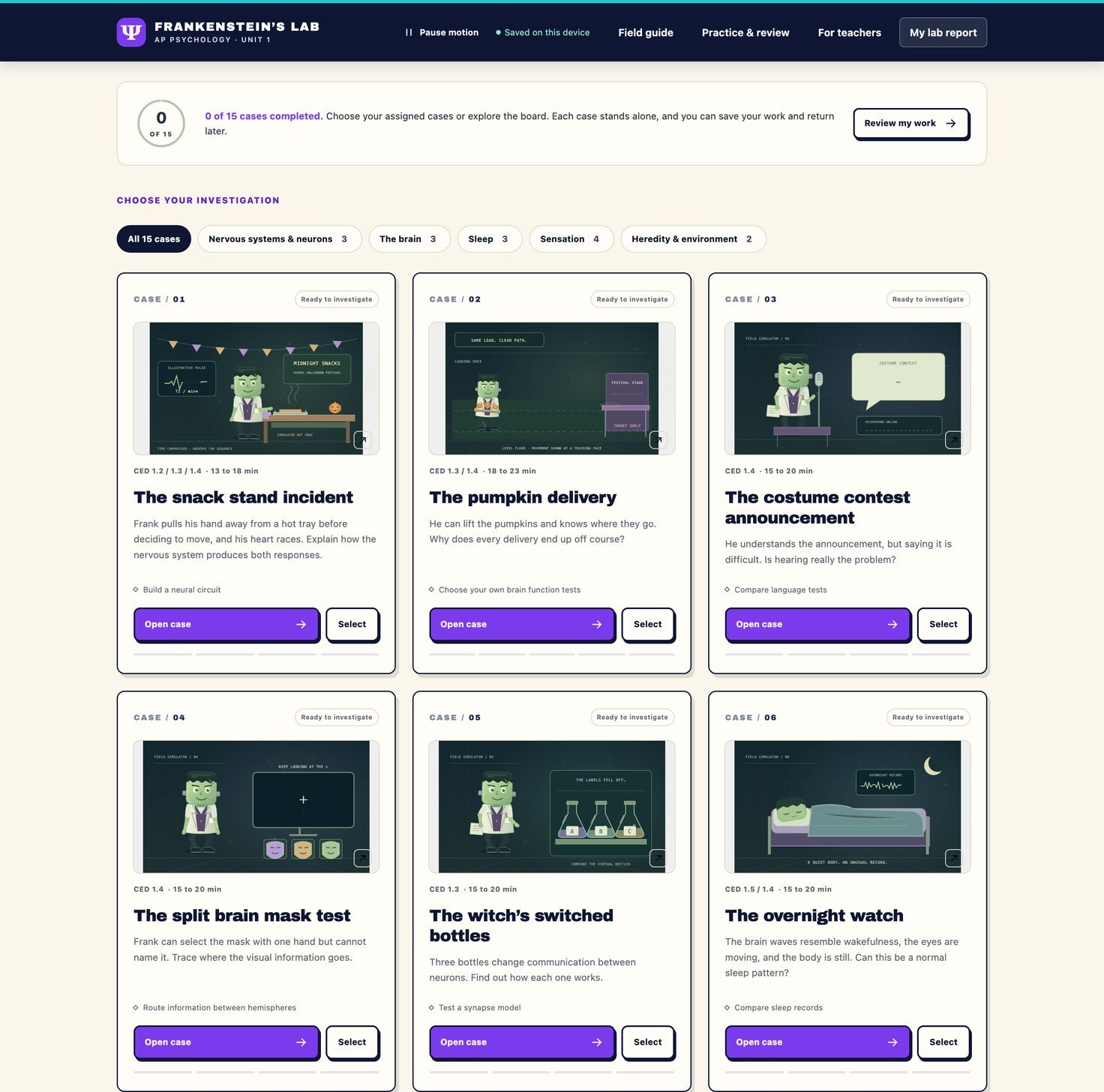
Task: Open case The split brain mask test
Action: pos(226,1042)
